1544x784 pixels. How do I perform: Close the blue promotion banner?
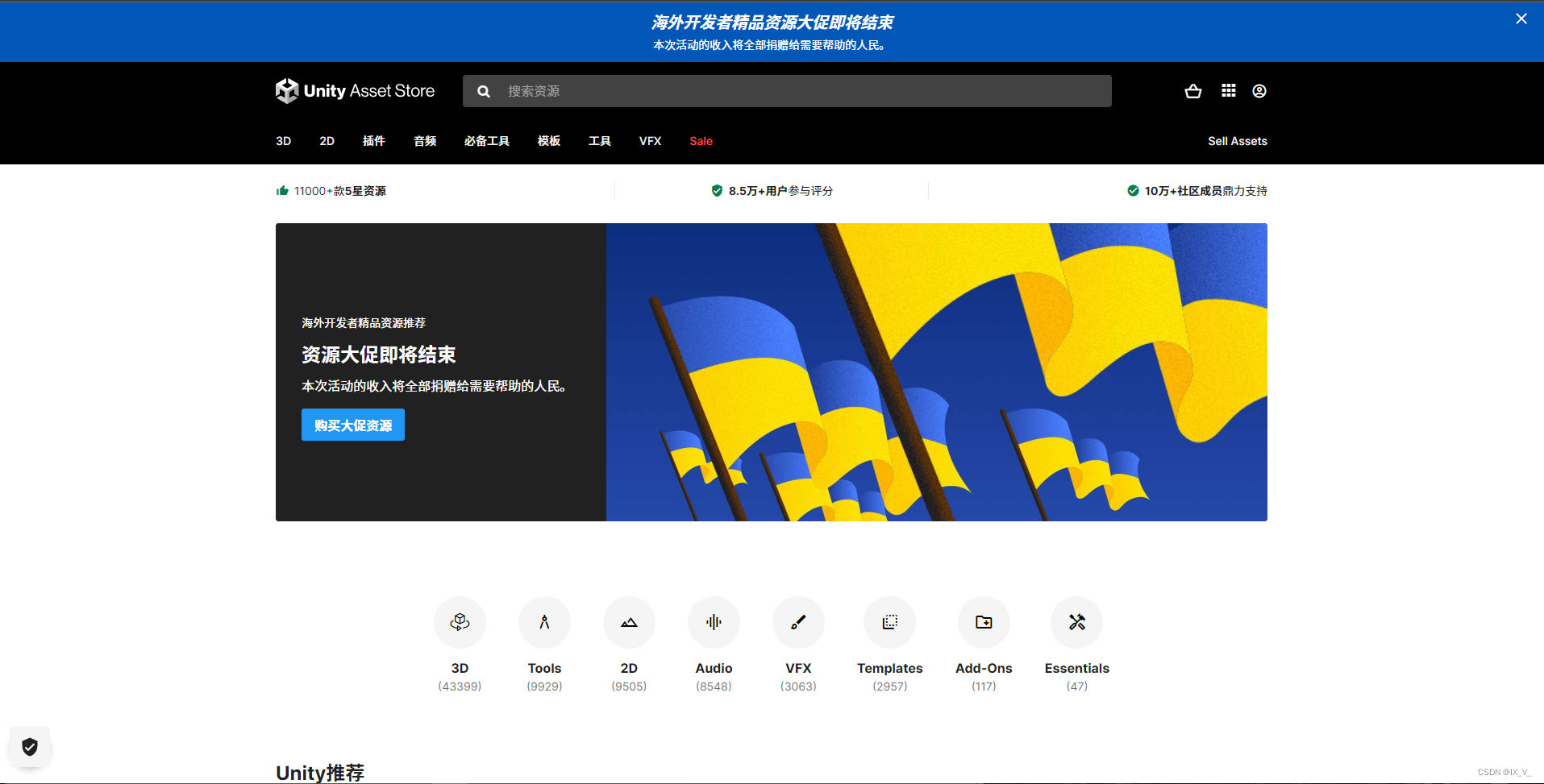click(1521, 19)
